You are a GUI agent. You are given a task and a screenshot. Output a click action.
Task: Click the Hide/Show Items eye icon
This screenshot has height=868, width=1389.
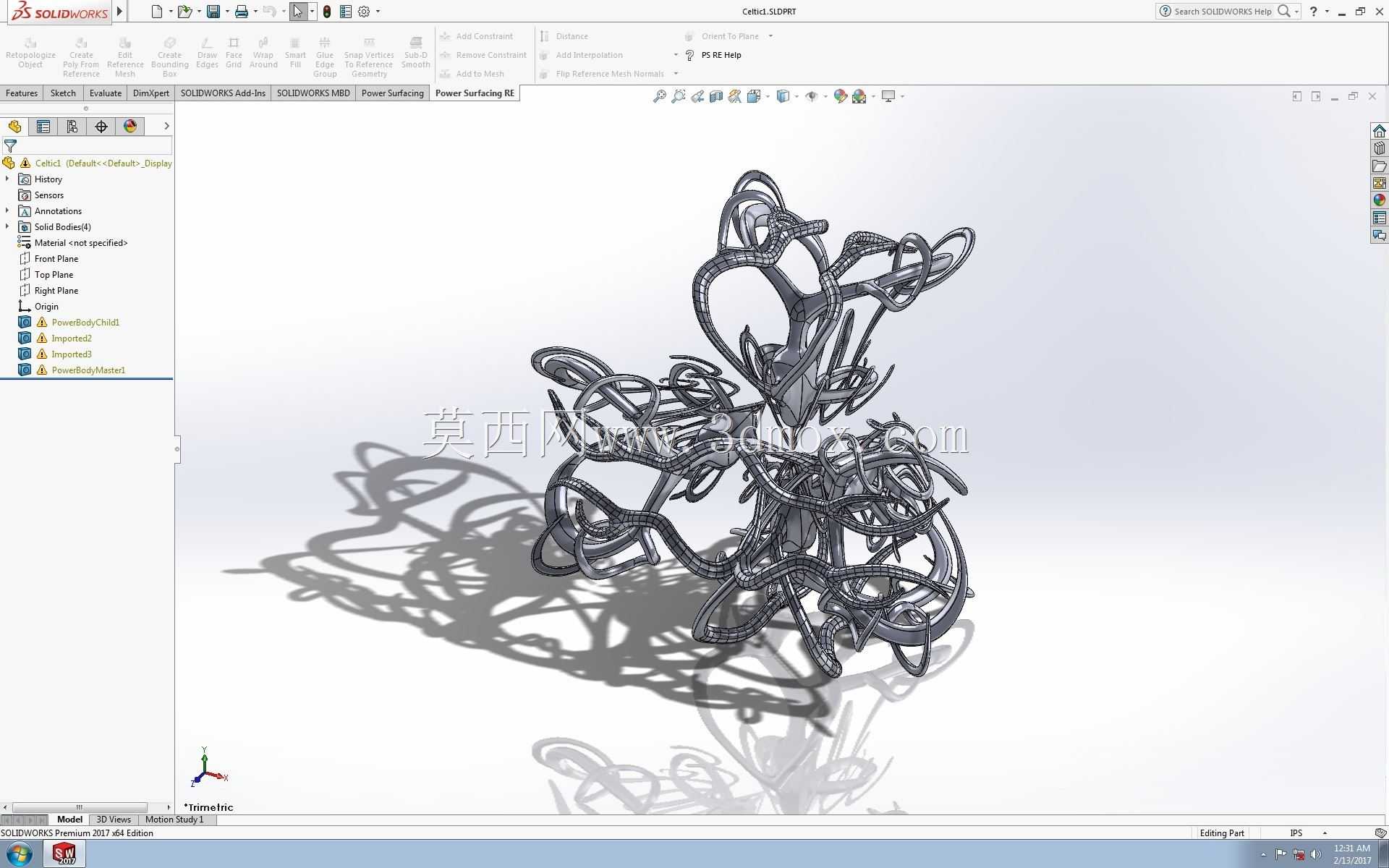pos(812,96)
